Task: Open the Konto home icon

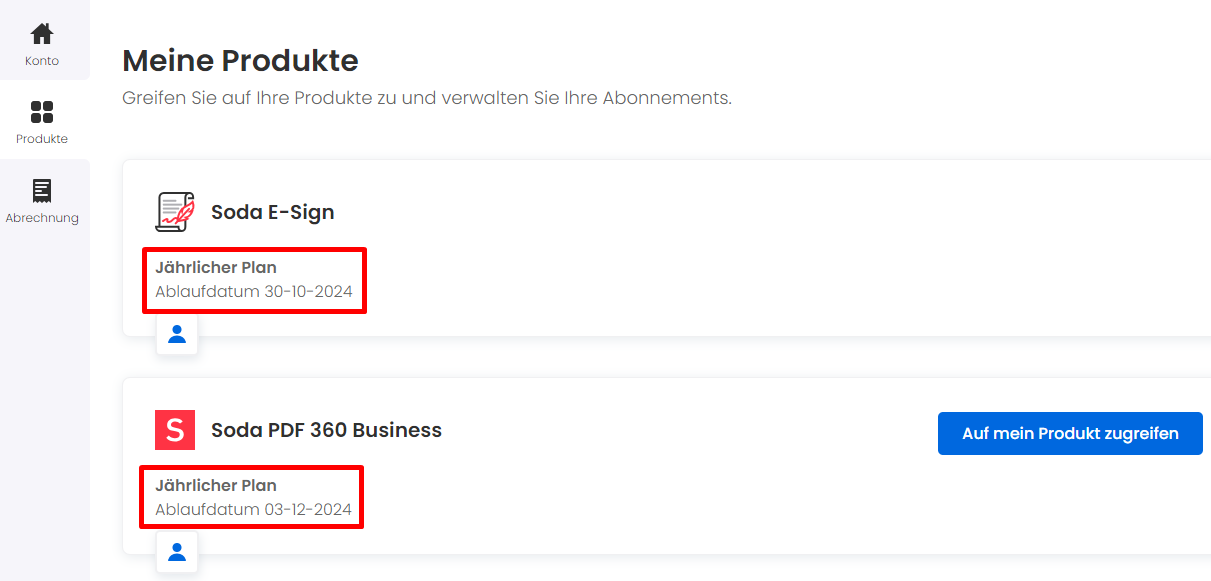Action: [x=42, y=34]
